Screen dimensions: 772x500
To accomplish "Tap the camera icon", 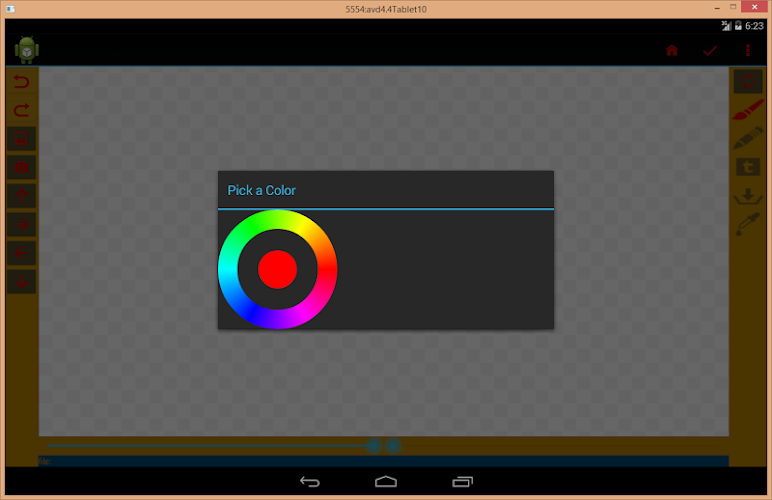I will tap(21, 167).
